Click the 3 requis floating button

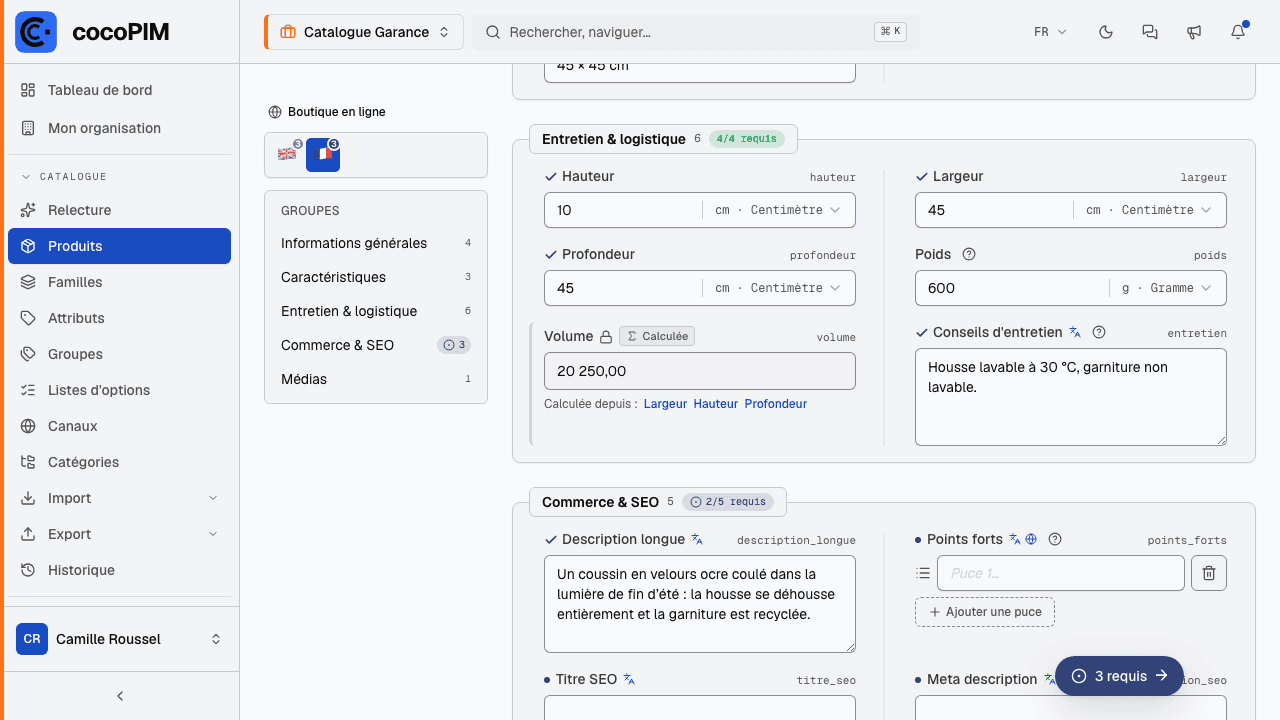tap(1119, 676)
